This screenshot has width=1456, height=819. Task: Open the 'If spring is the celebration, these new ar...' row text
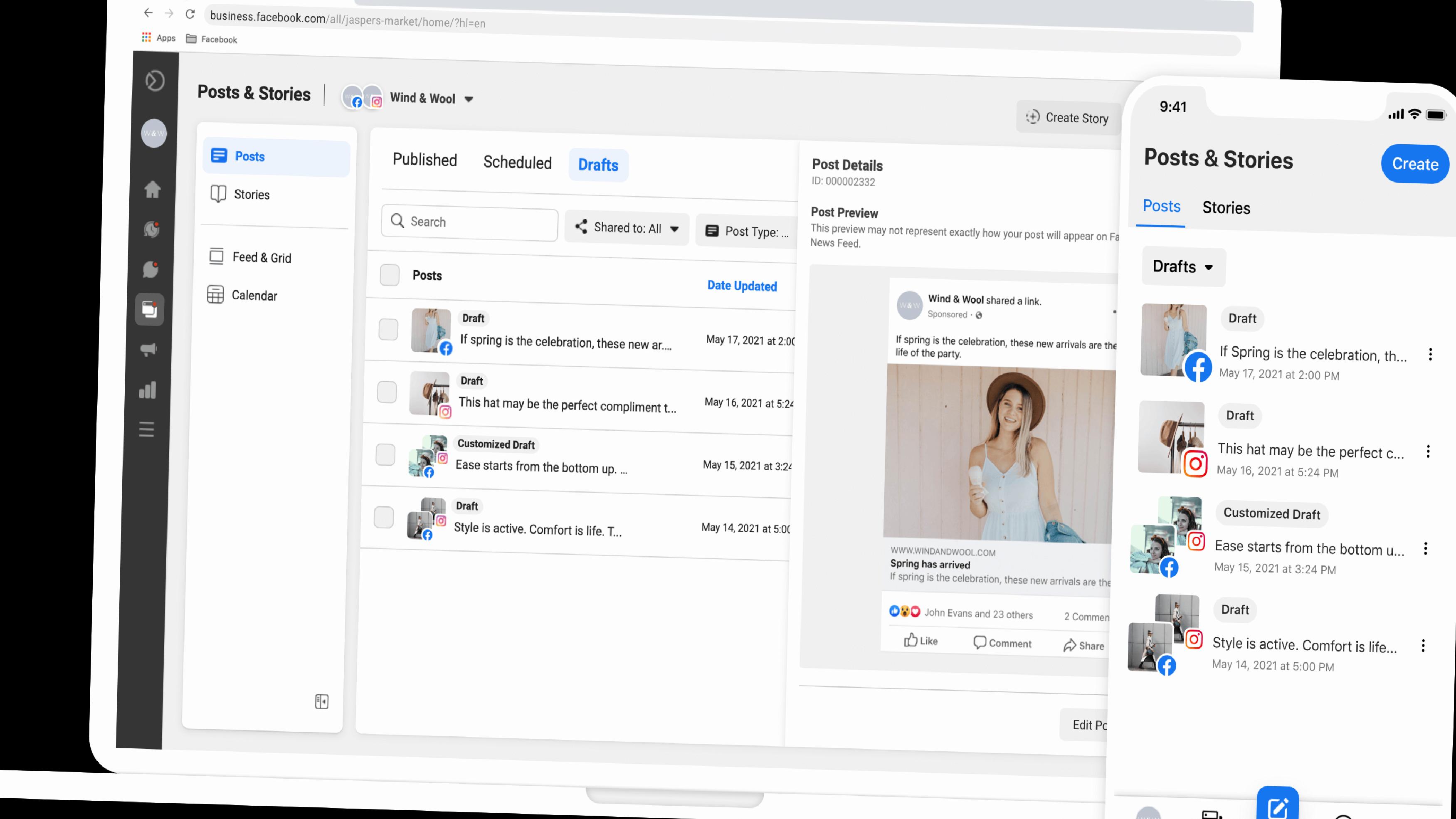(x=566, y=342)
